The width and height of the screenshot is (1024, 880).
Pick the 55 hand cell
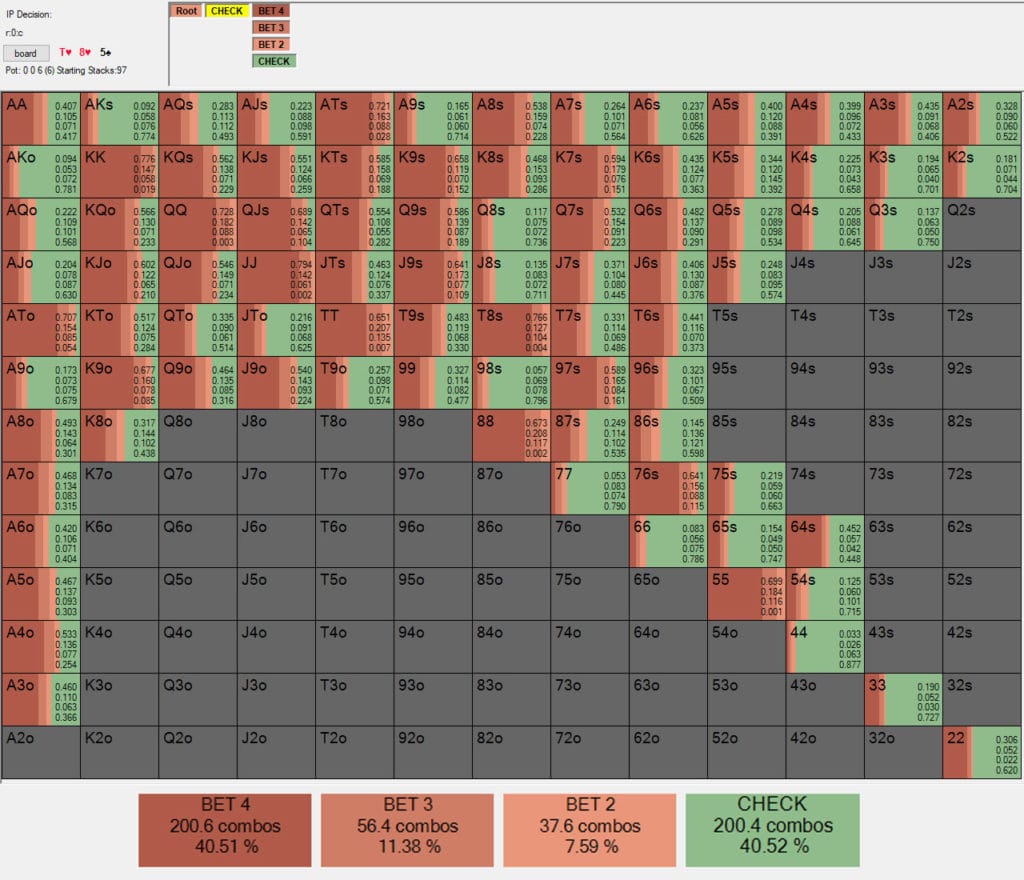point(746,595)
